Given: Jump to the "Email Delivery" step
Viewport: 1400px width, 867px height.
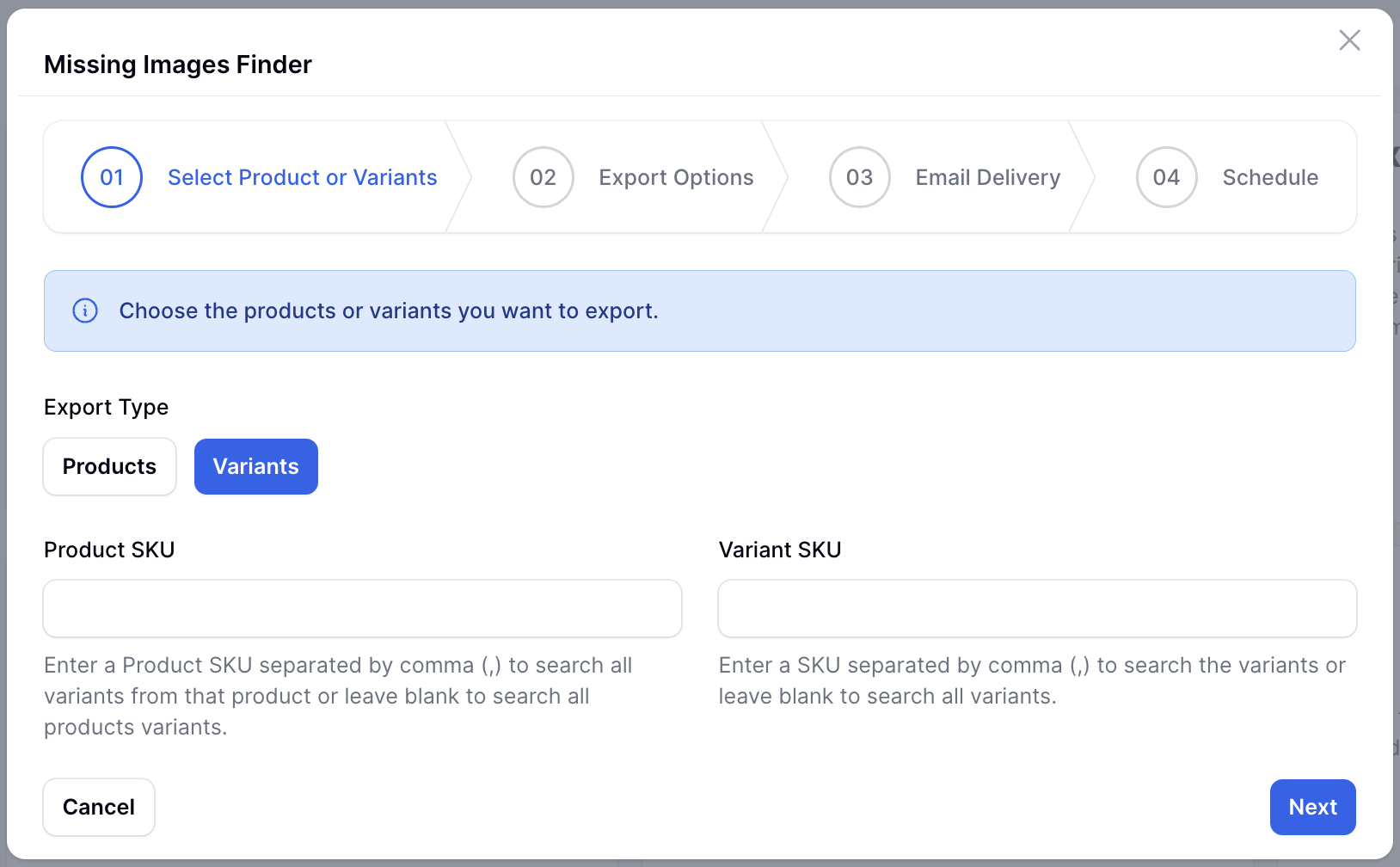Looking at the screenshot, I should point(987,177).
